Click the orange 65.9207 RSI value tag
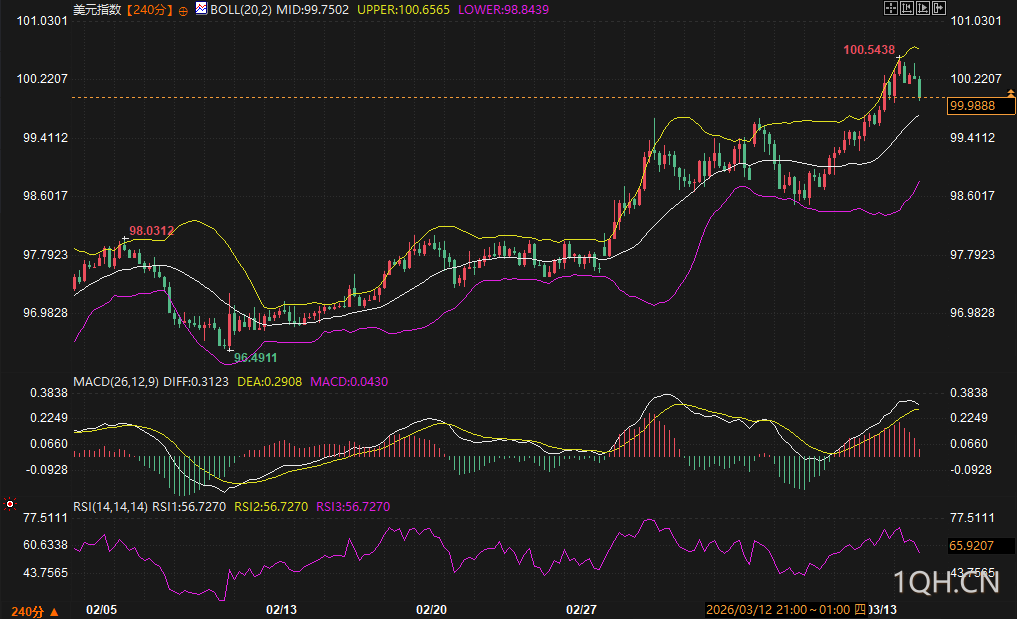This screenshot has height=619, width=1017. pos(972,546)
